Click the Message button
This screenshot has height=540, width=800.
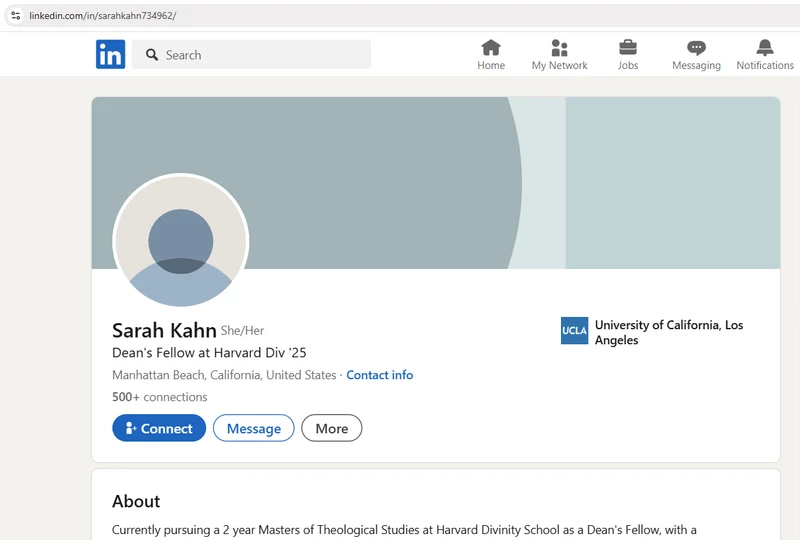(254, 428)
